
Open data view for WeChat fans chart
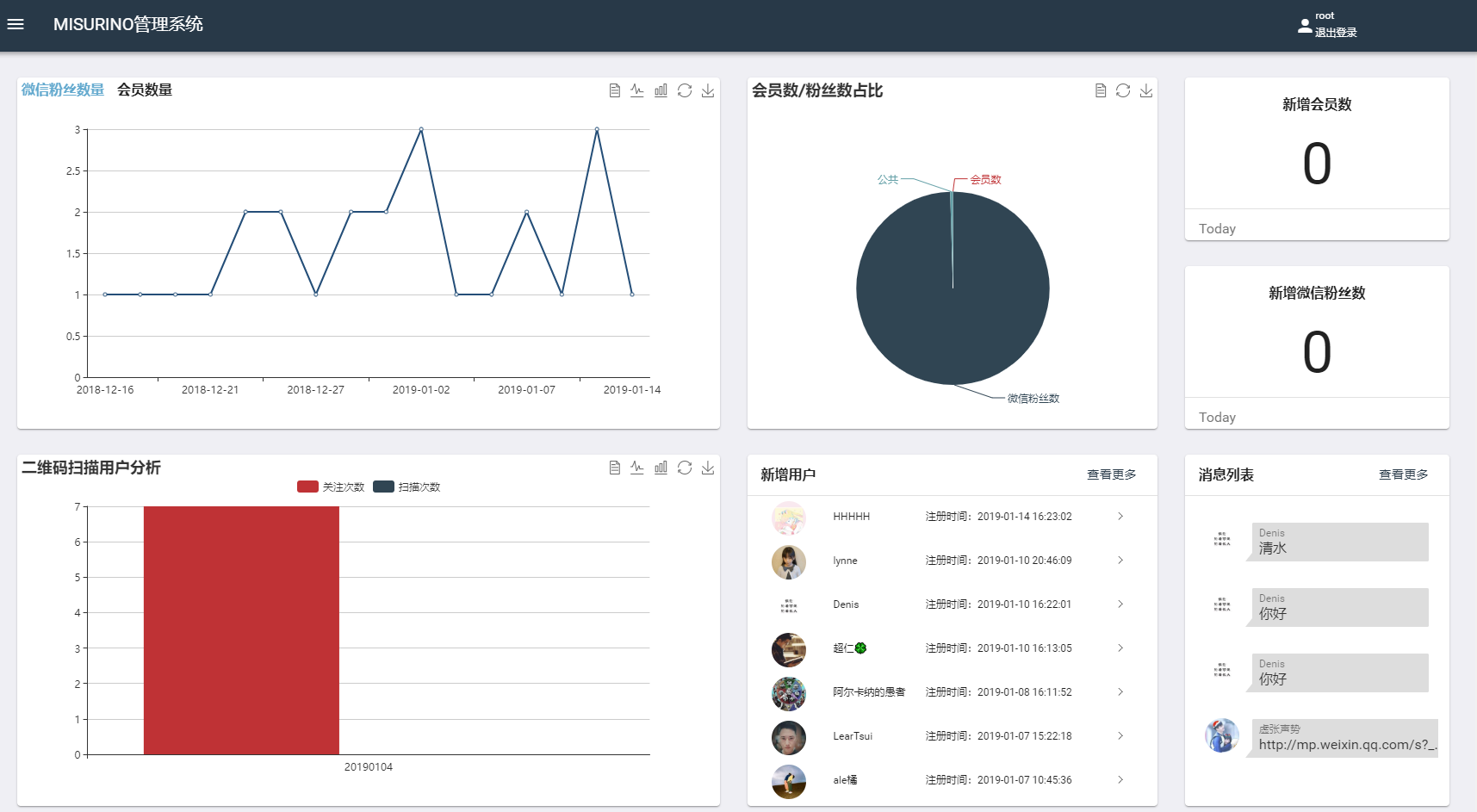(614, 90)
